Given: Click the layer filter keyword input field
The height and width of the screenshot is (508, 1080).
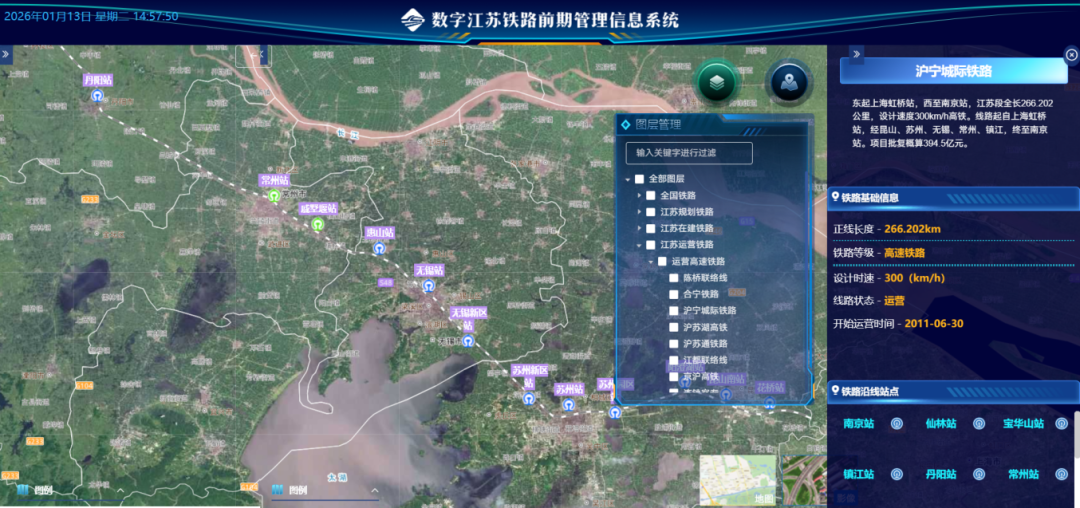Looking at the screenshot, I should click(x=689, y=153).
